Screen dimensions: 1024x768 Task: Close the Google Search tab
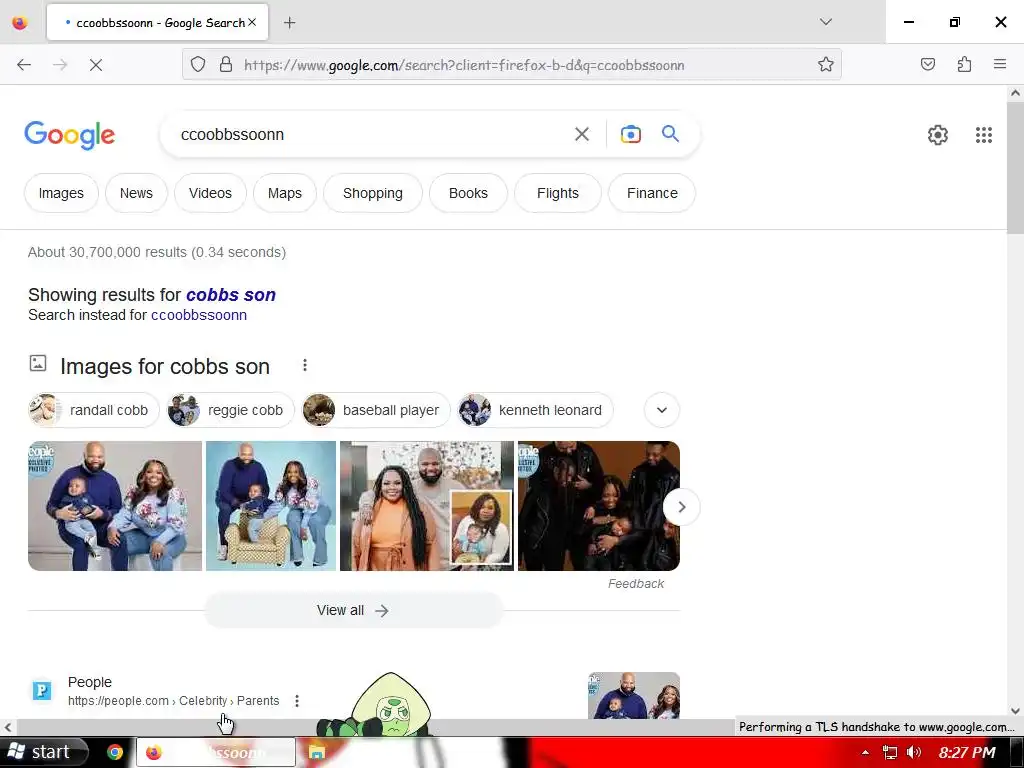coord(252,23)
